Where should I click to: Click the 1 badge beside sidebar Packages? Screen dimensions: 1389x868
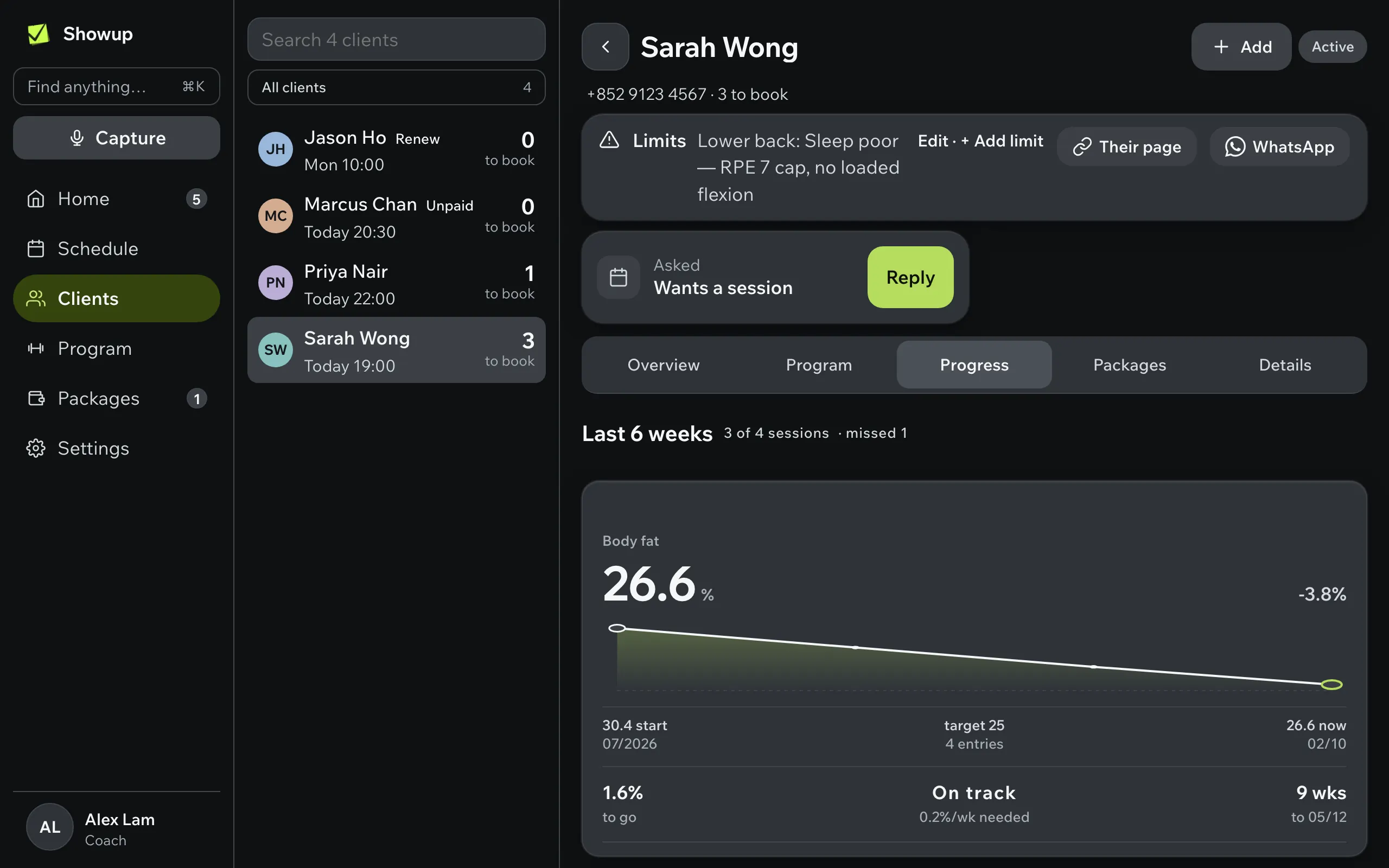[x=197, y=398]
